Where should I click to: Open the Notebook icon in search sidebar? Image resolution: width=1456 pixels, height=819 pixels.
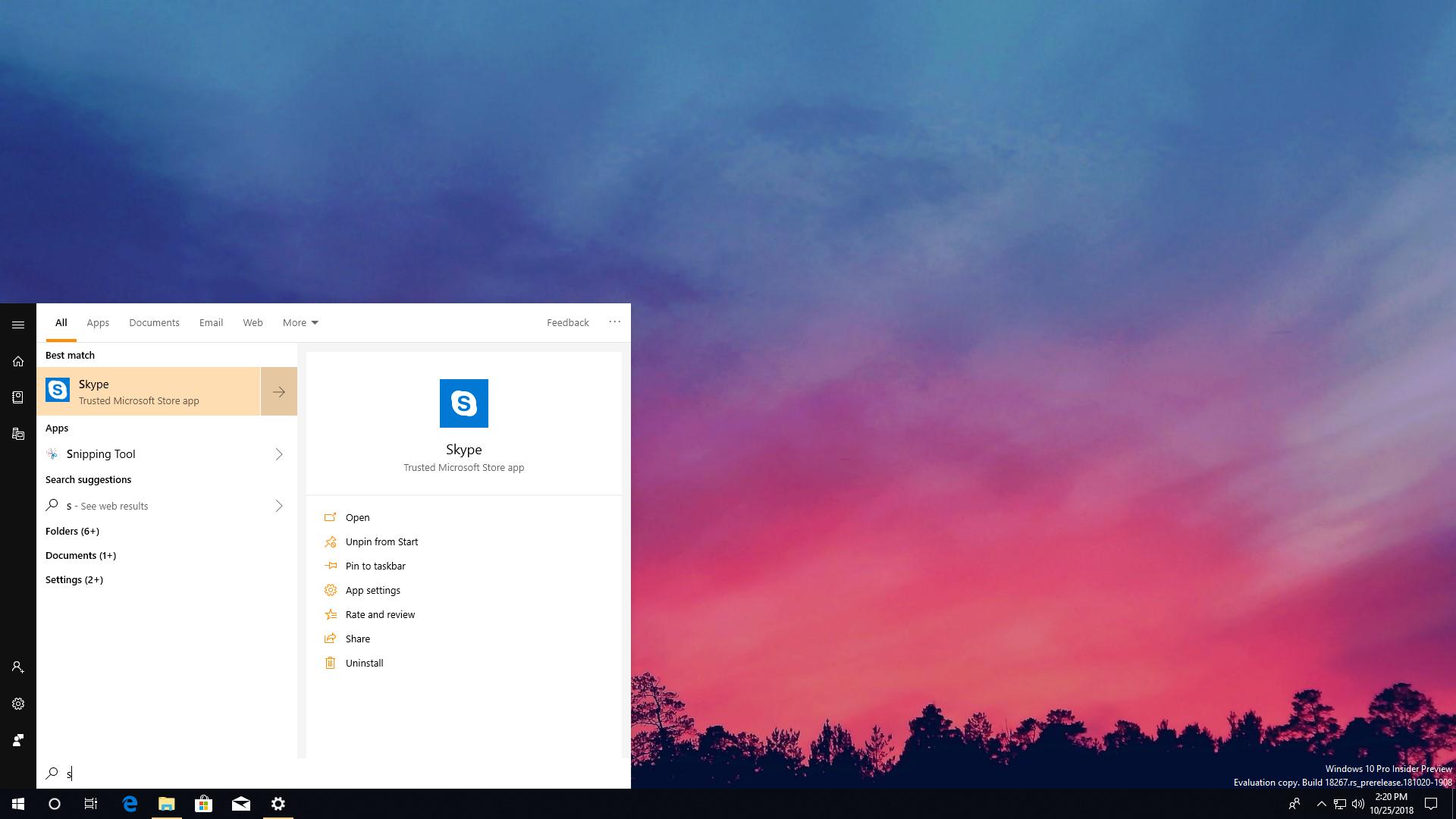point(18,397)
